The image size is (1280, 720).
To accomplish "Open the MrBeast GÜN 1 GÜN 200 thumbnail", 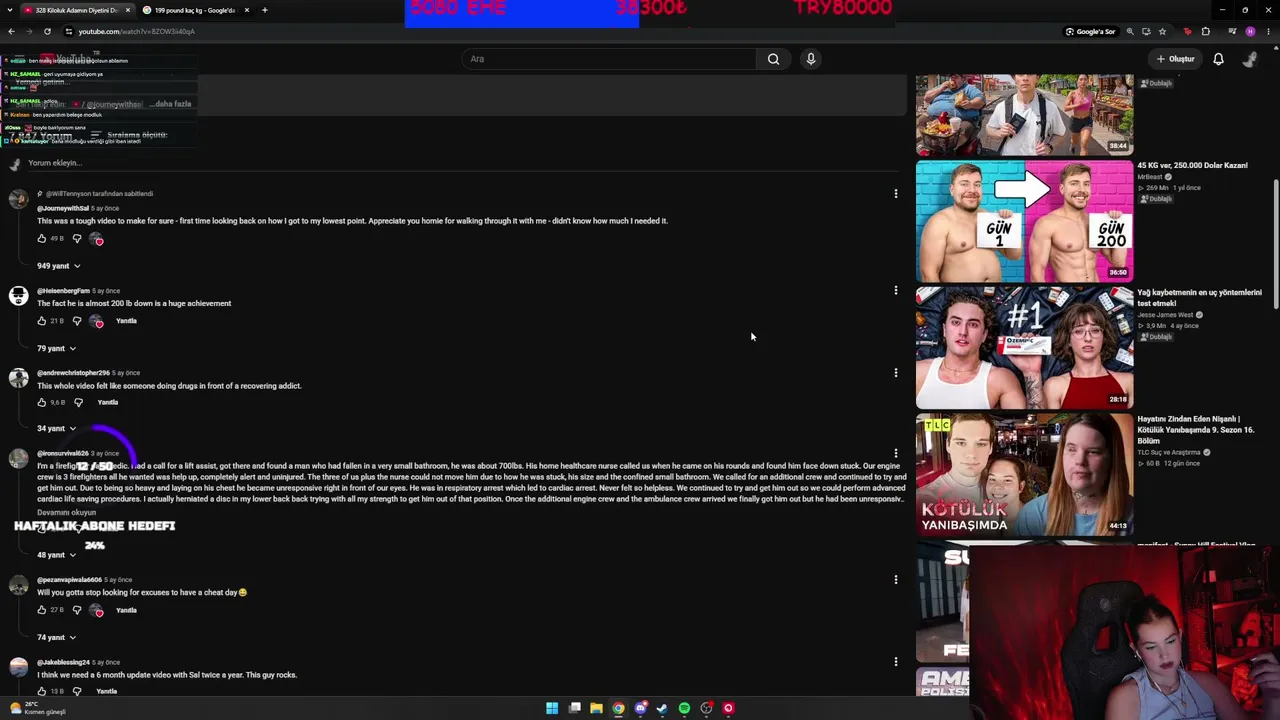I will pos(1024,221).
